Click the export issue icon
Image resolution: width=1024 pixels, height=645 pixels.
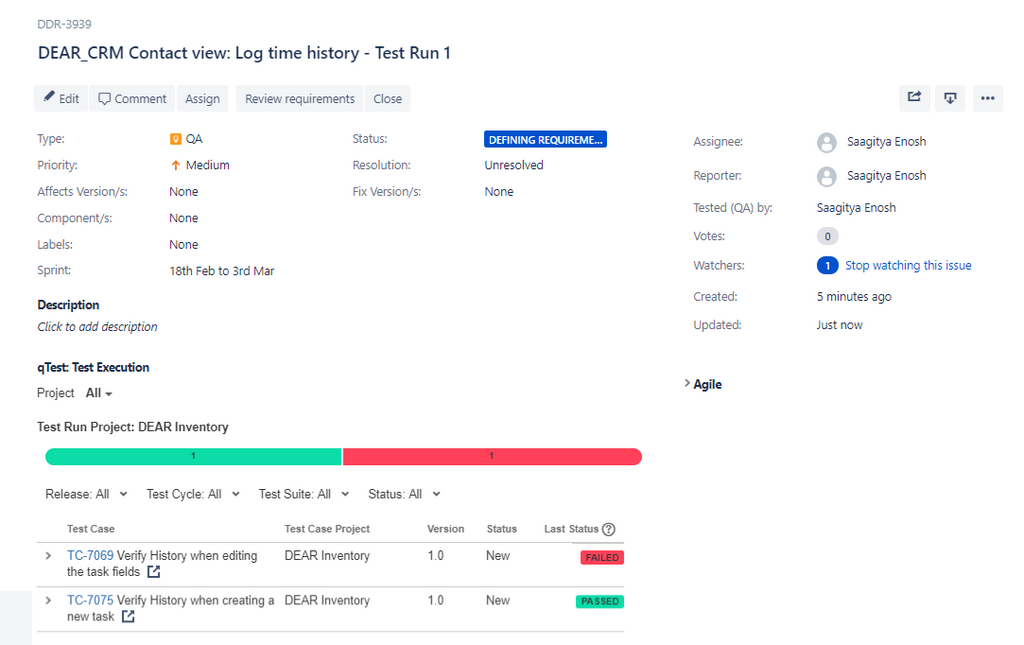[x=950, y=98]
